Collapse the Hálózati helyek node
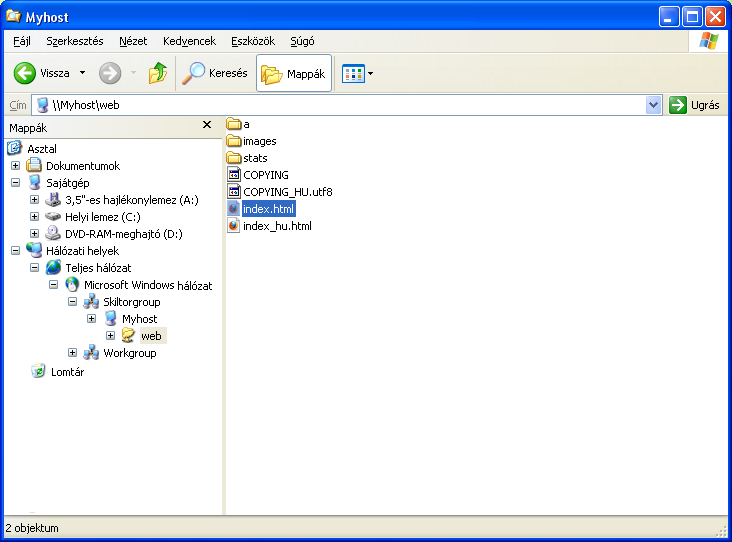Viewport: 732px width, 542px height. click(15, 251)
